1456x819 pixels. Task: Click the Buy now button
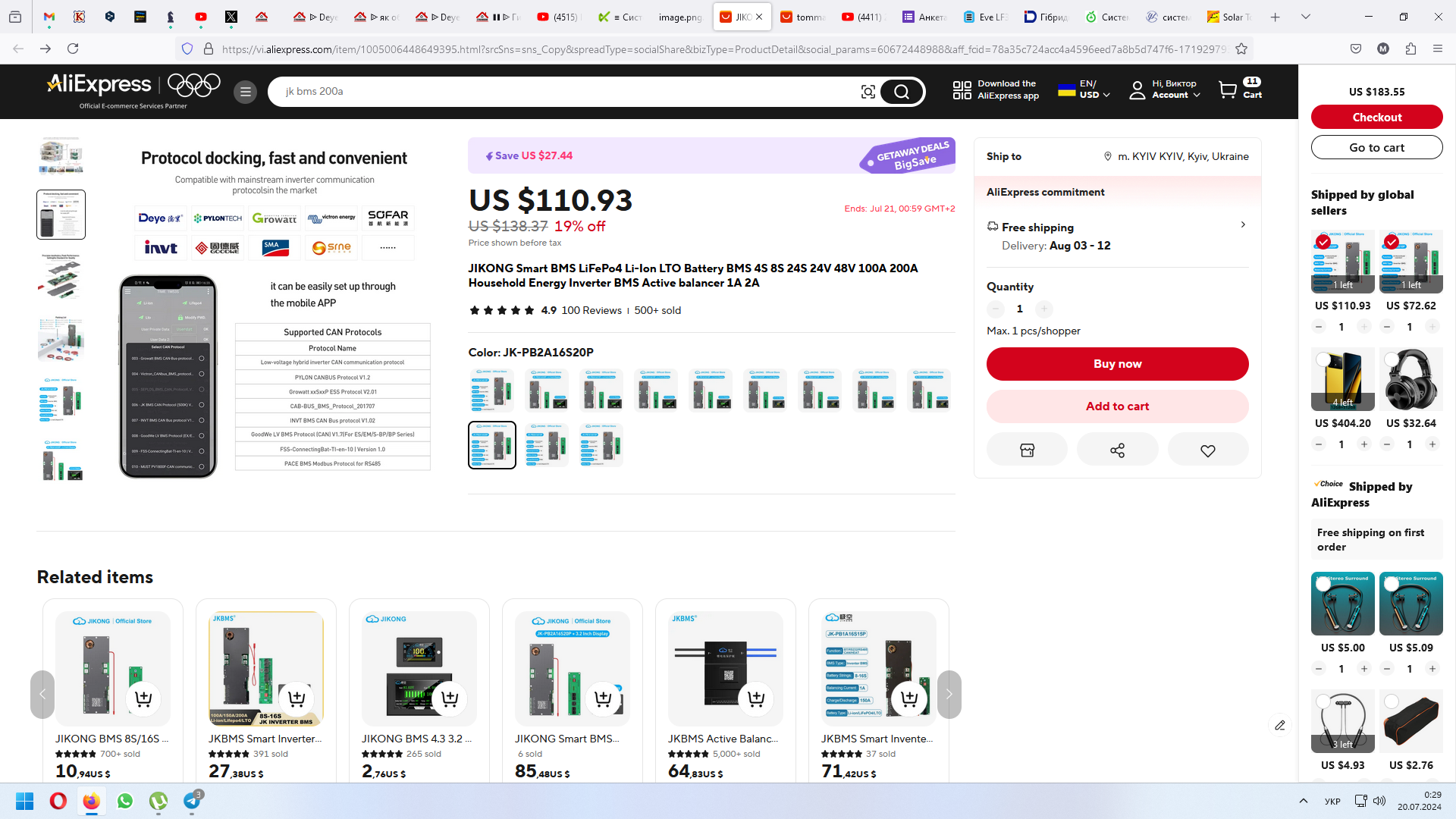[x=1117, y=364]
